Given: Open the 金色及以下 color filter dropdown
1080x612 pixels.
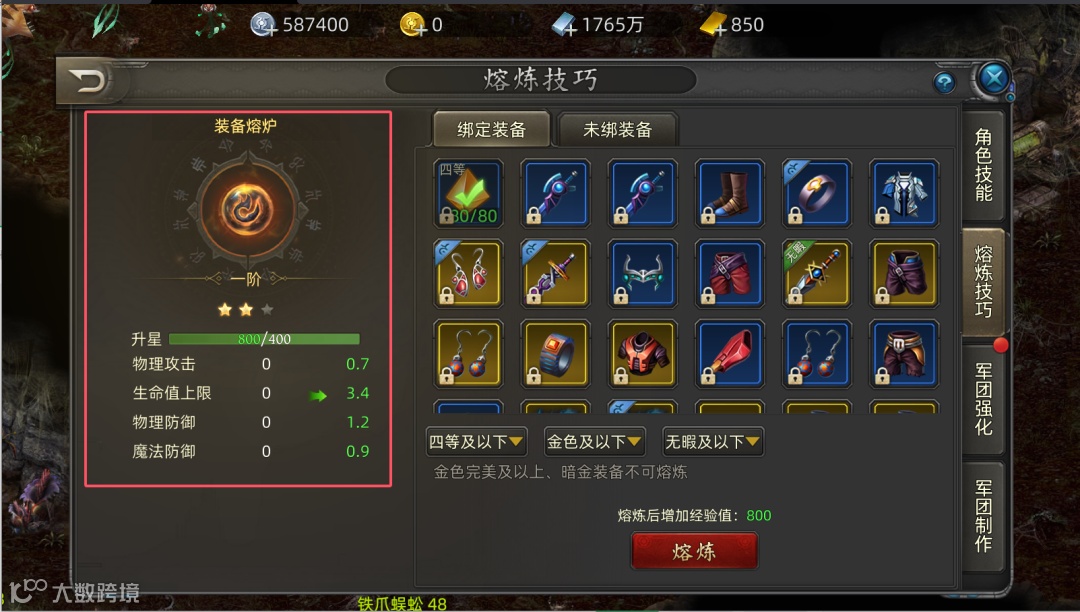Looking at the screenshot, I should point(594,442).
